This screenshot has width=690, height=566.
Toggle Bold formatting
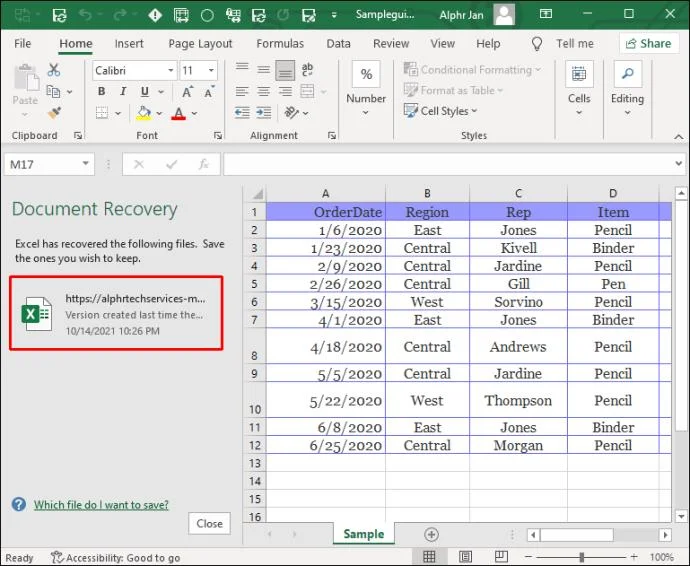[x=101, y=92]
